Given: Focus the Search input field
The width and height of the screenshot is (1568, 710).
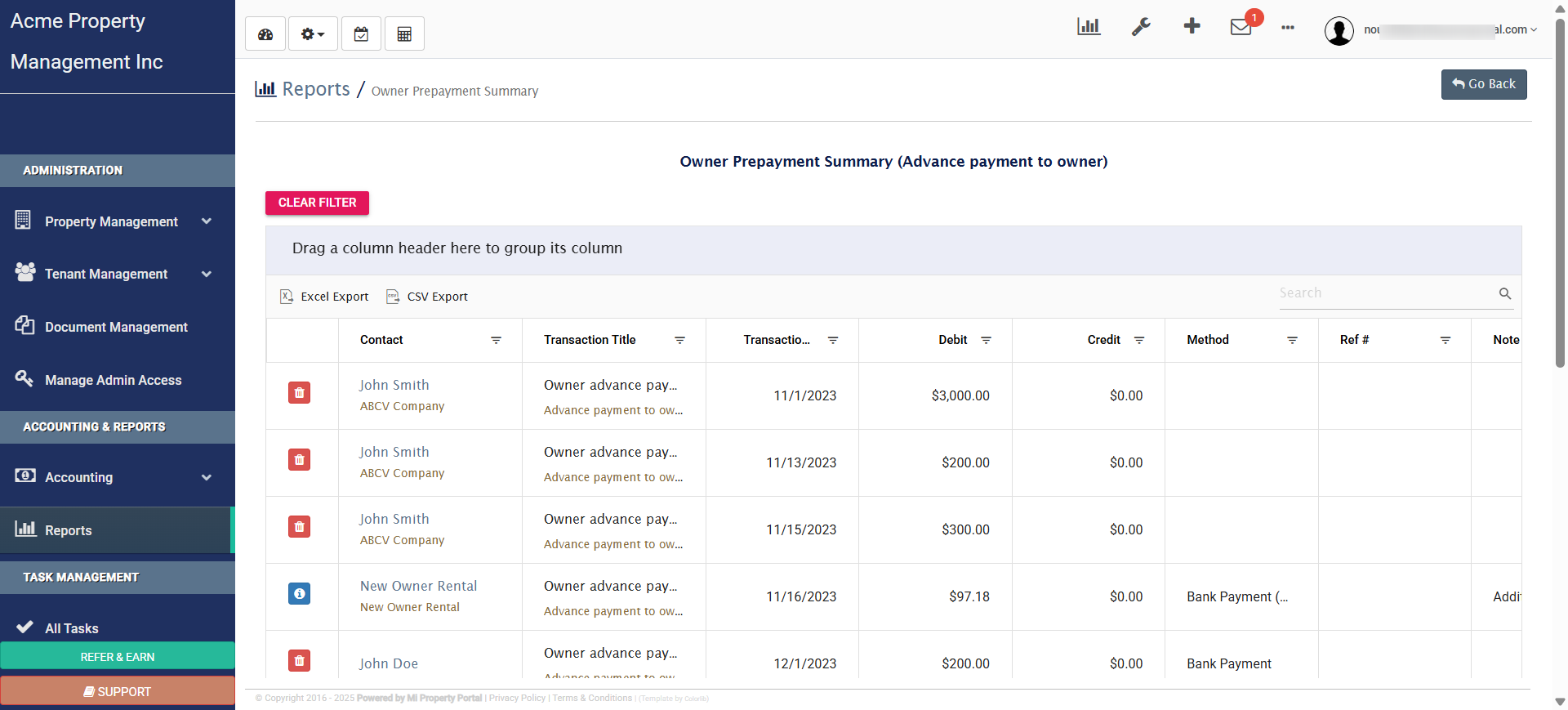Looking at the screenshot, I should tap(1387, 293).
